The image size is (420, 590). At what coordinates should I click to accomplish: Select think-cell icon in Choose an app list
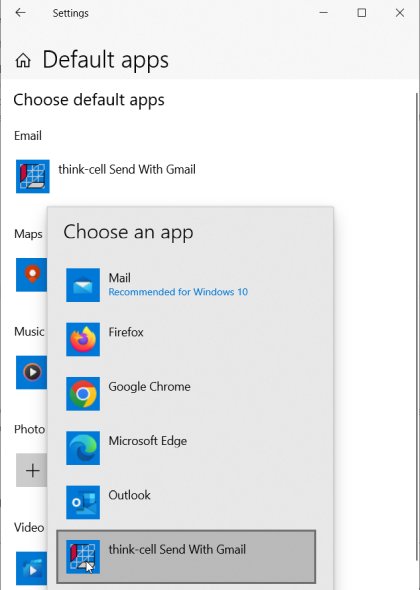tap(83, 557)
